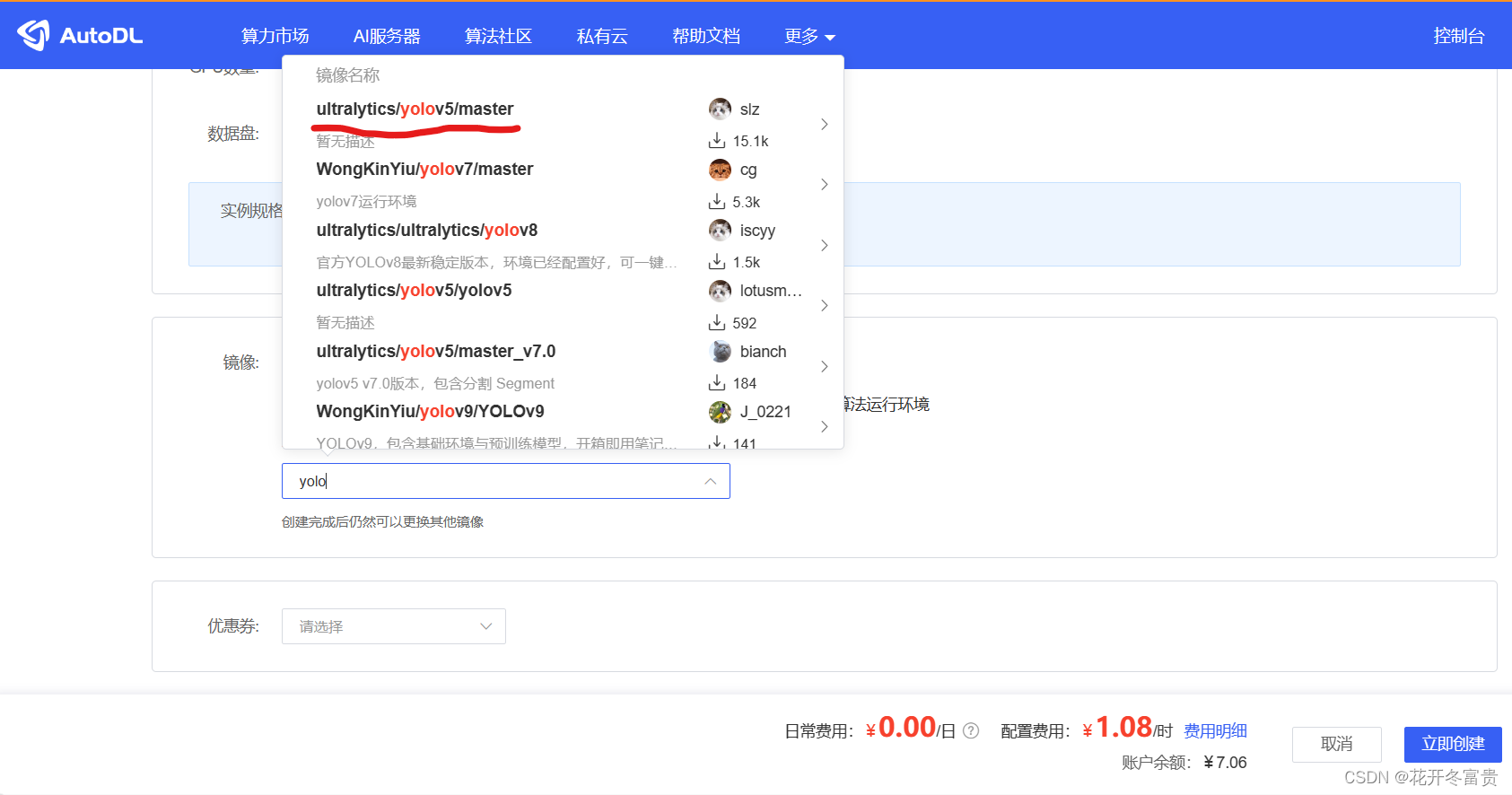Screen dimensions: 1512x795
Task: Click the lotusm author avatar
Action: coord(720,291)
